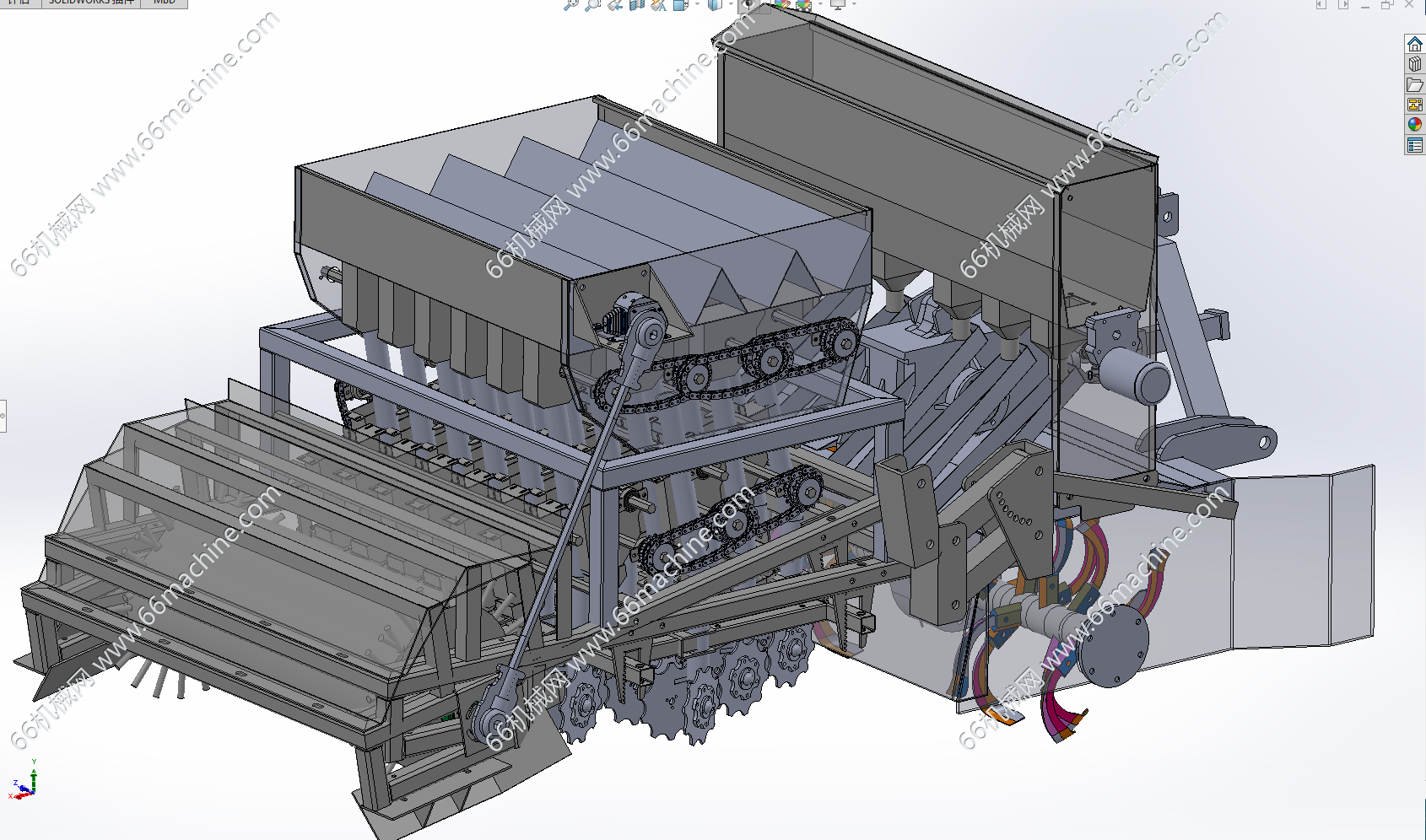The width and height of the screenshot is (1426, 840).
Task: Click the Dynamic Annotation Views icon
Action: click(659, 4)
